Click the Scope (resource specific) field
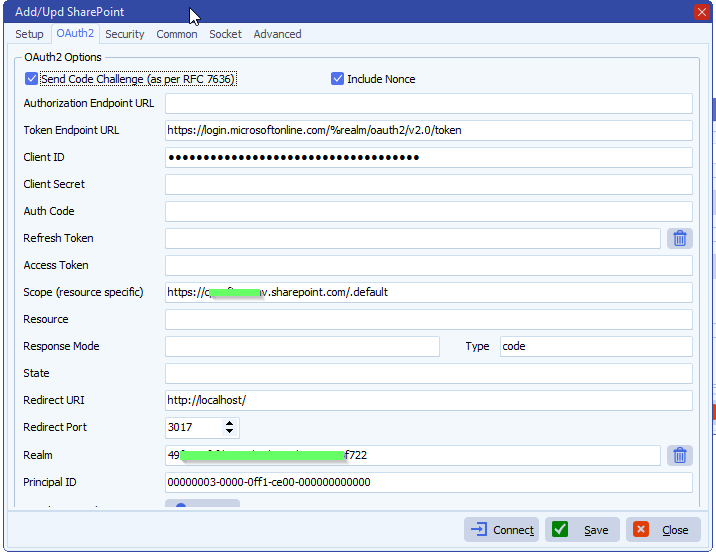 [x=429, y=292]
